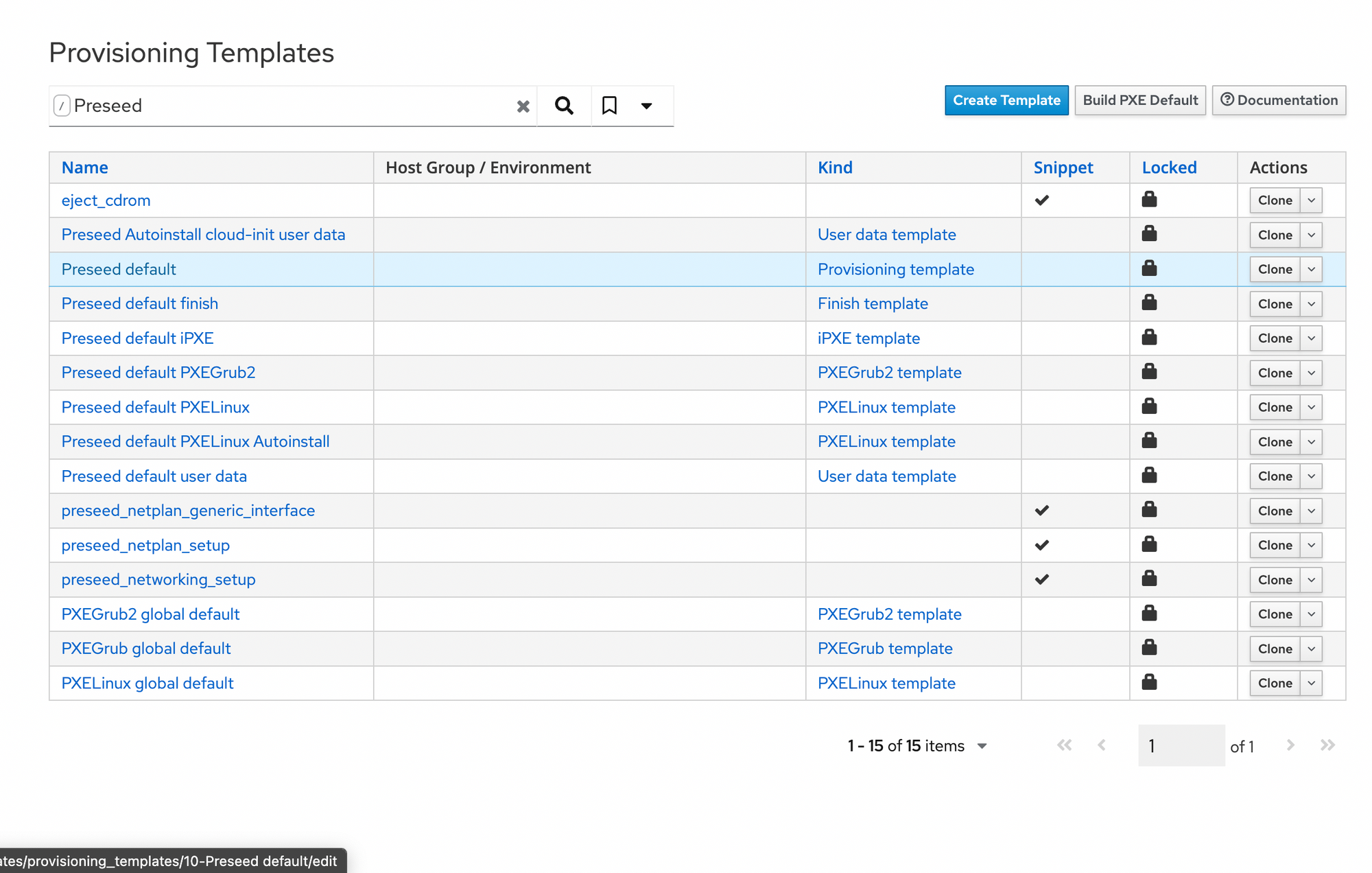Image resolution: width=1372 pixels, height=873 pixels.
Task: Click the snippet checkmark for preseed_netplan_setup
Action: point(1041,545)
